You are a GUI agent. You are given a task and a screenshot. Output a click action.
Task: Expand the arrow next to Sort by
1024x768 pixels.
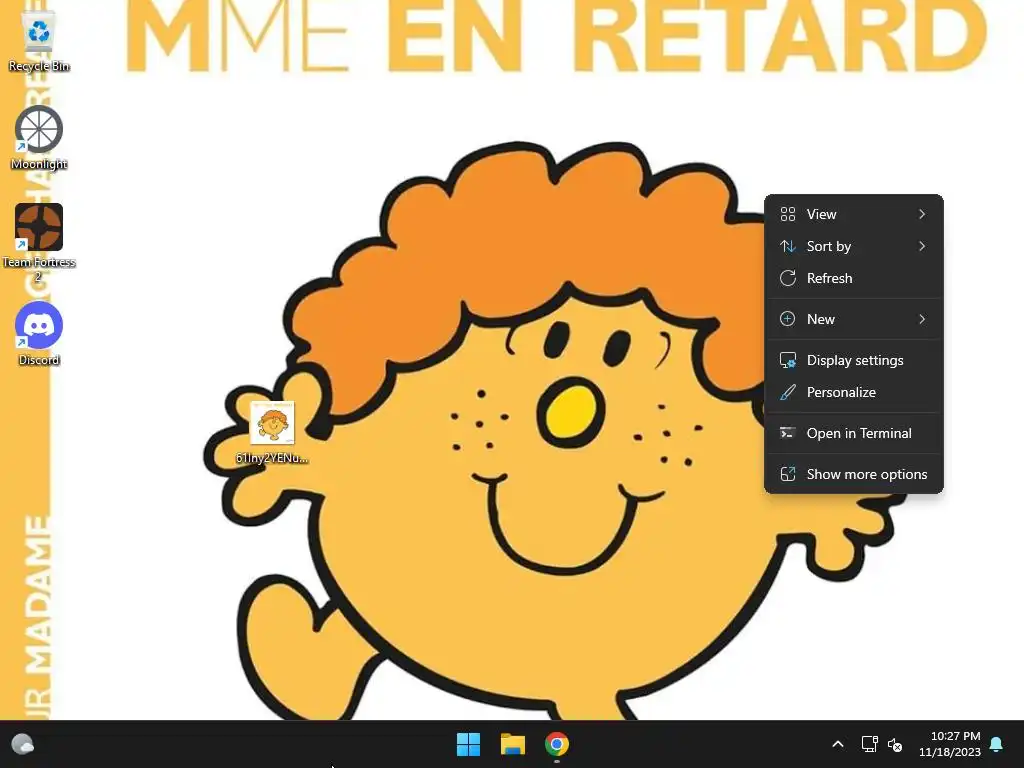click(922, 246)
